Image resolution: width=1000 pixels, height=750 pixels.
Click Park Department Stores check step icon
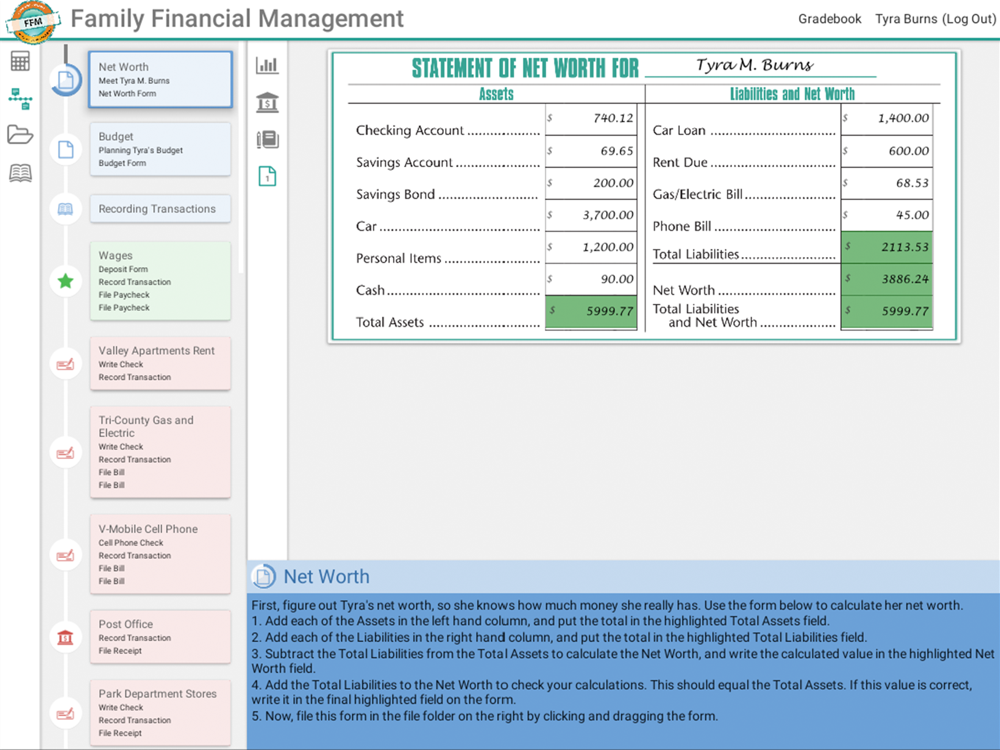[x=66, y=713]
